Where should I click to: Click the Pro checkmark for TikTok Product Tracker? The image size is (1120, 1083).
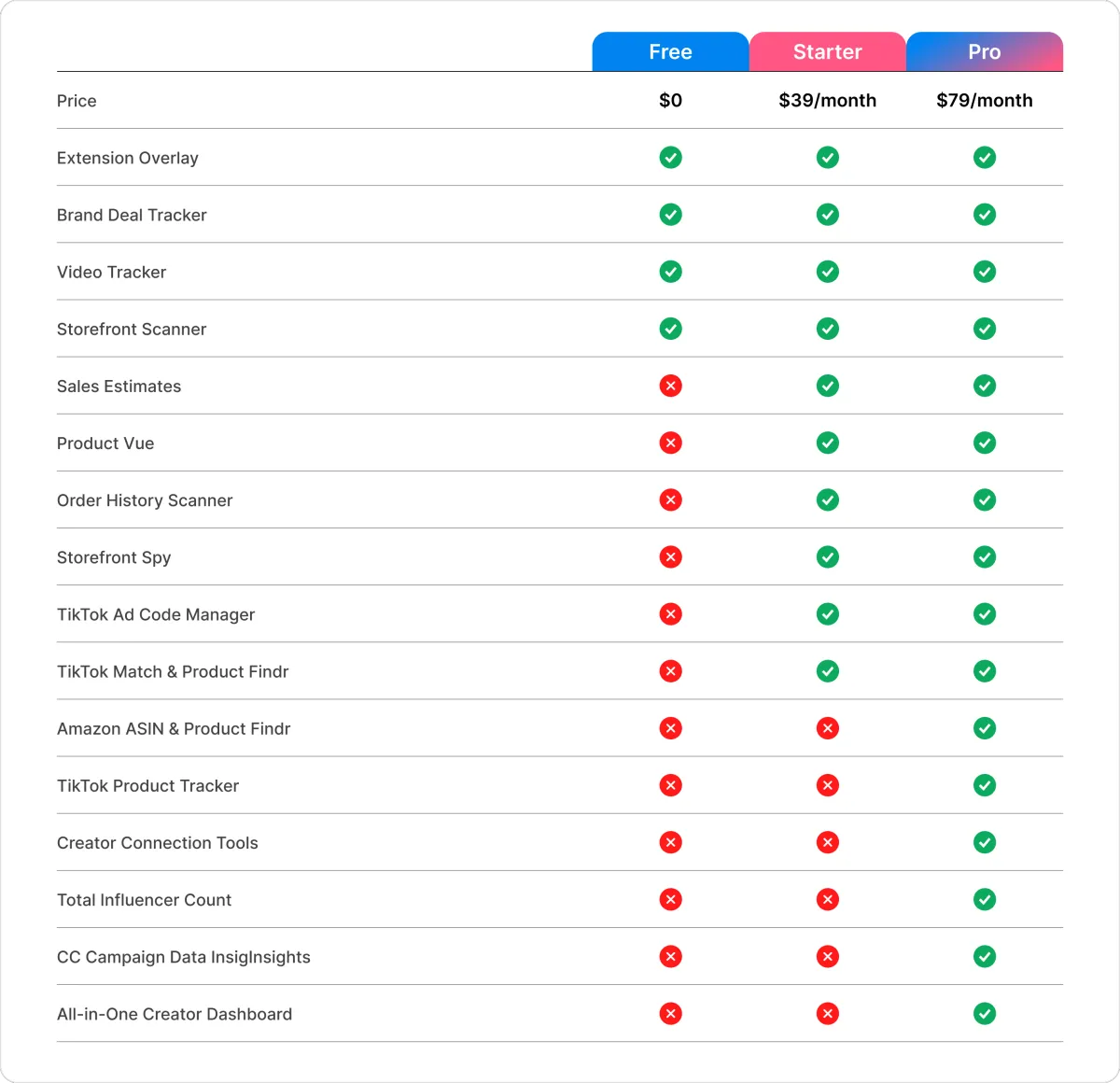click(985, 785)
